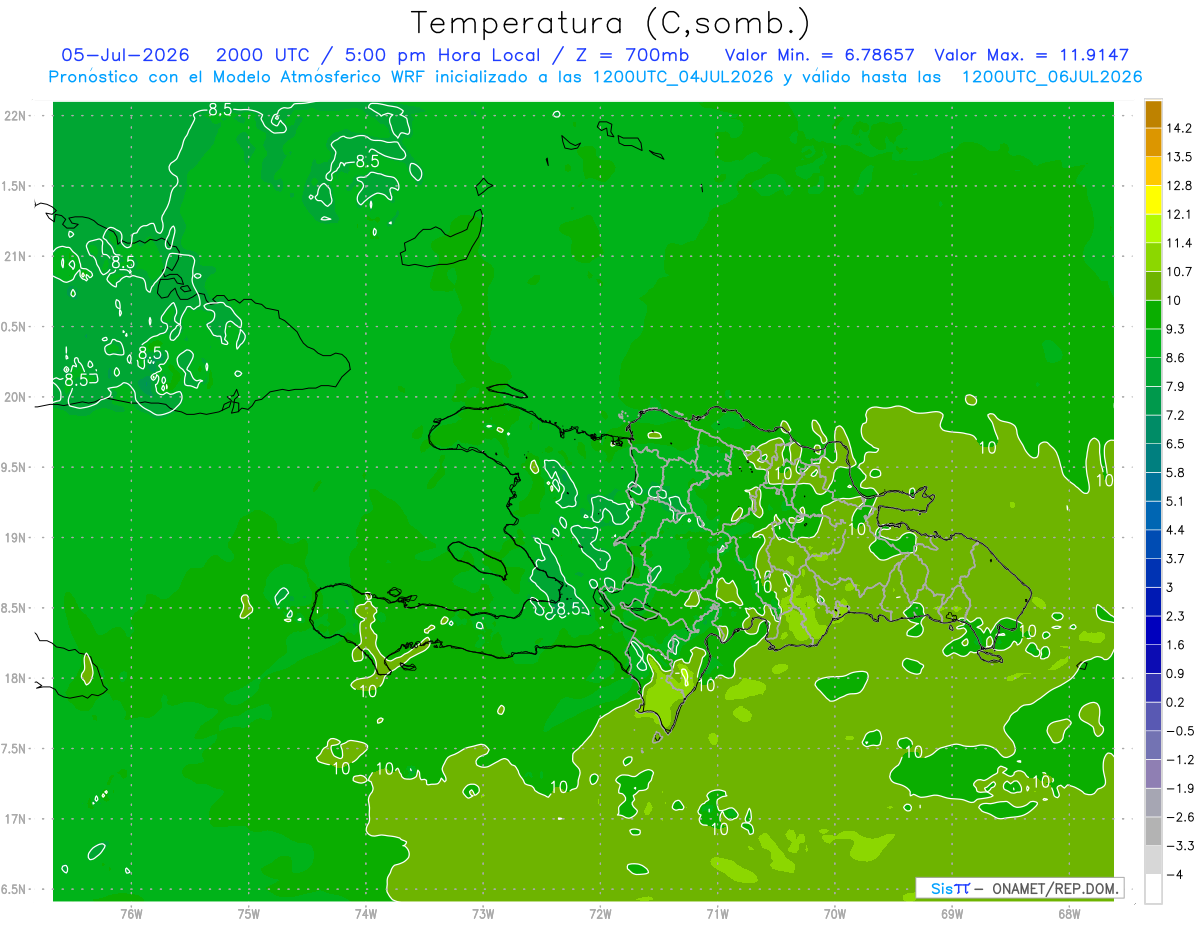Click the "69W" longitude axis label
This screenshot has width=1200, height=927.
click(x=952, y=913)
